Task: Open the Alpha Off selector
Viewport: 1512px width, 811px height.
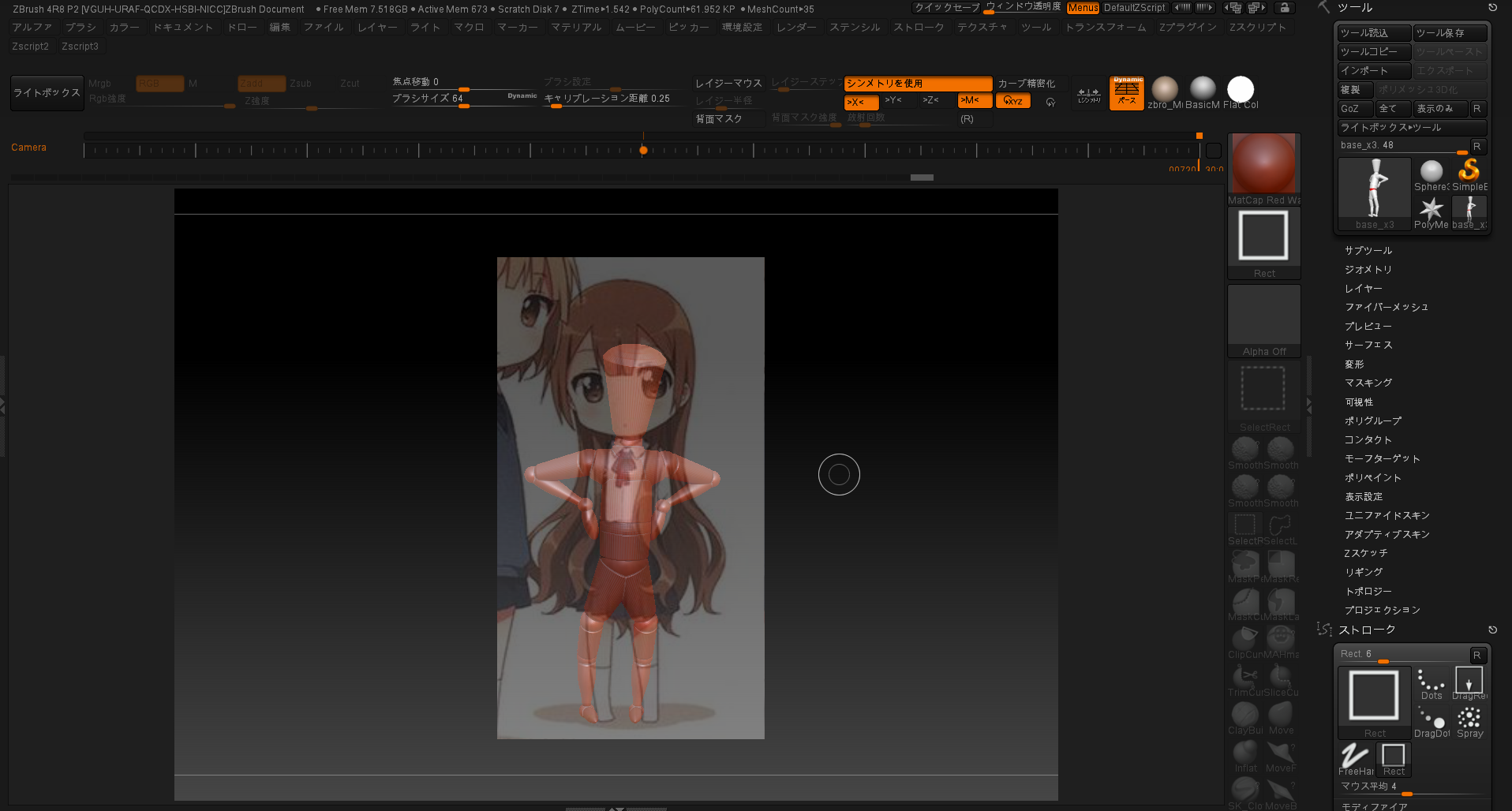Action: pyautogui.click(x=1263, y=321)
